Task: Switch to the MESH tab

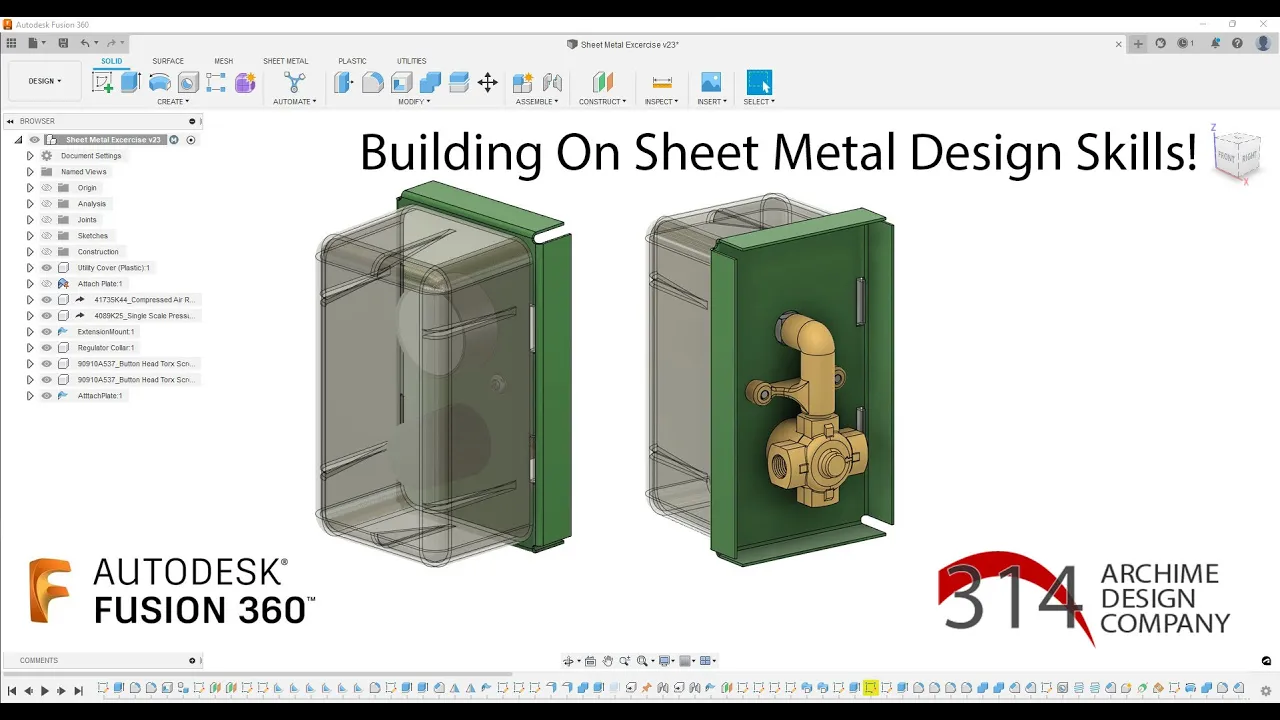Action: [x=223, y=61]
